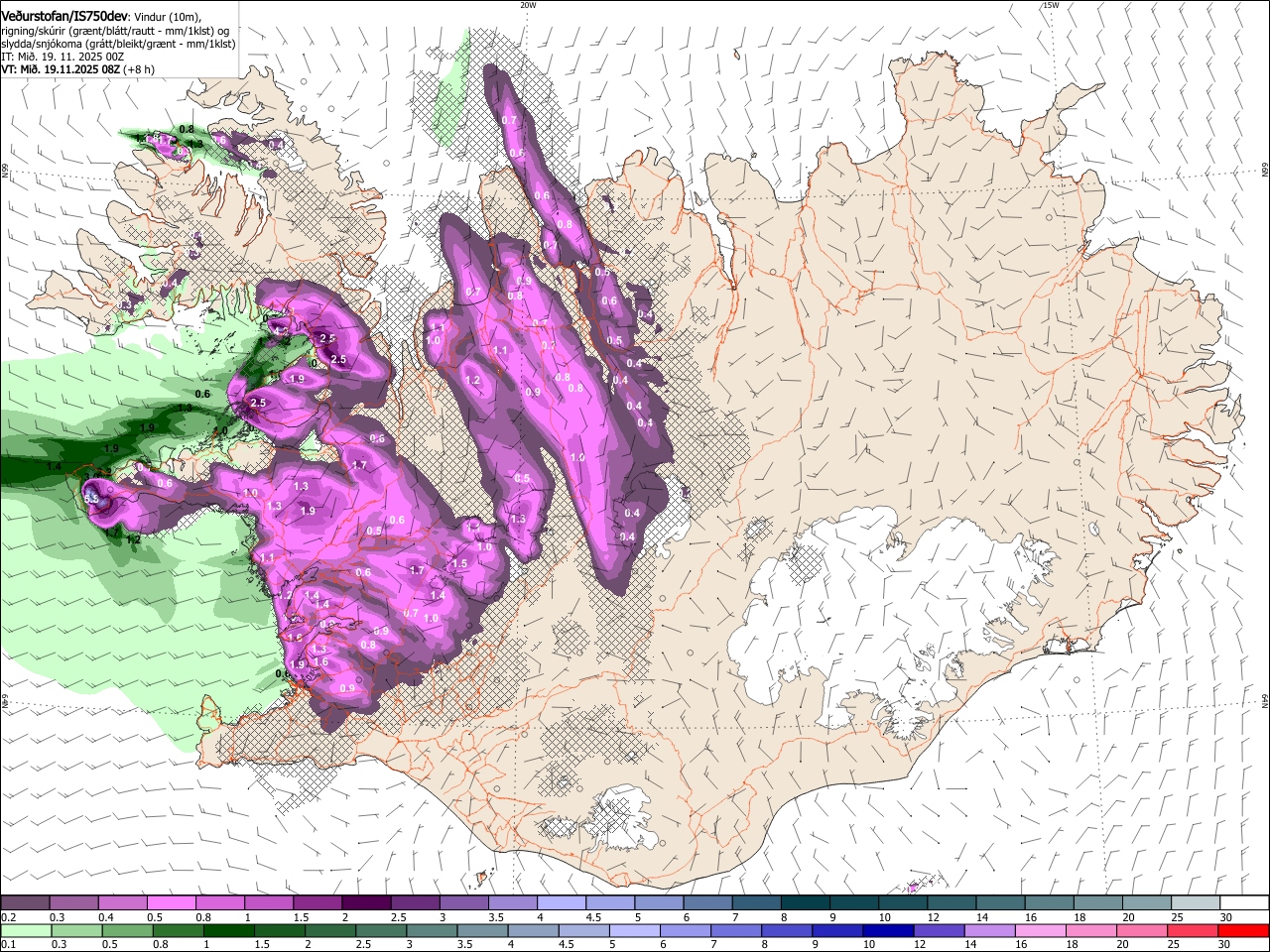Click the 20W longitude label at the map top
Screen dimensions: 1270x952
528,5
